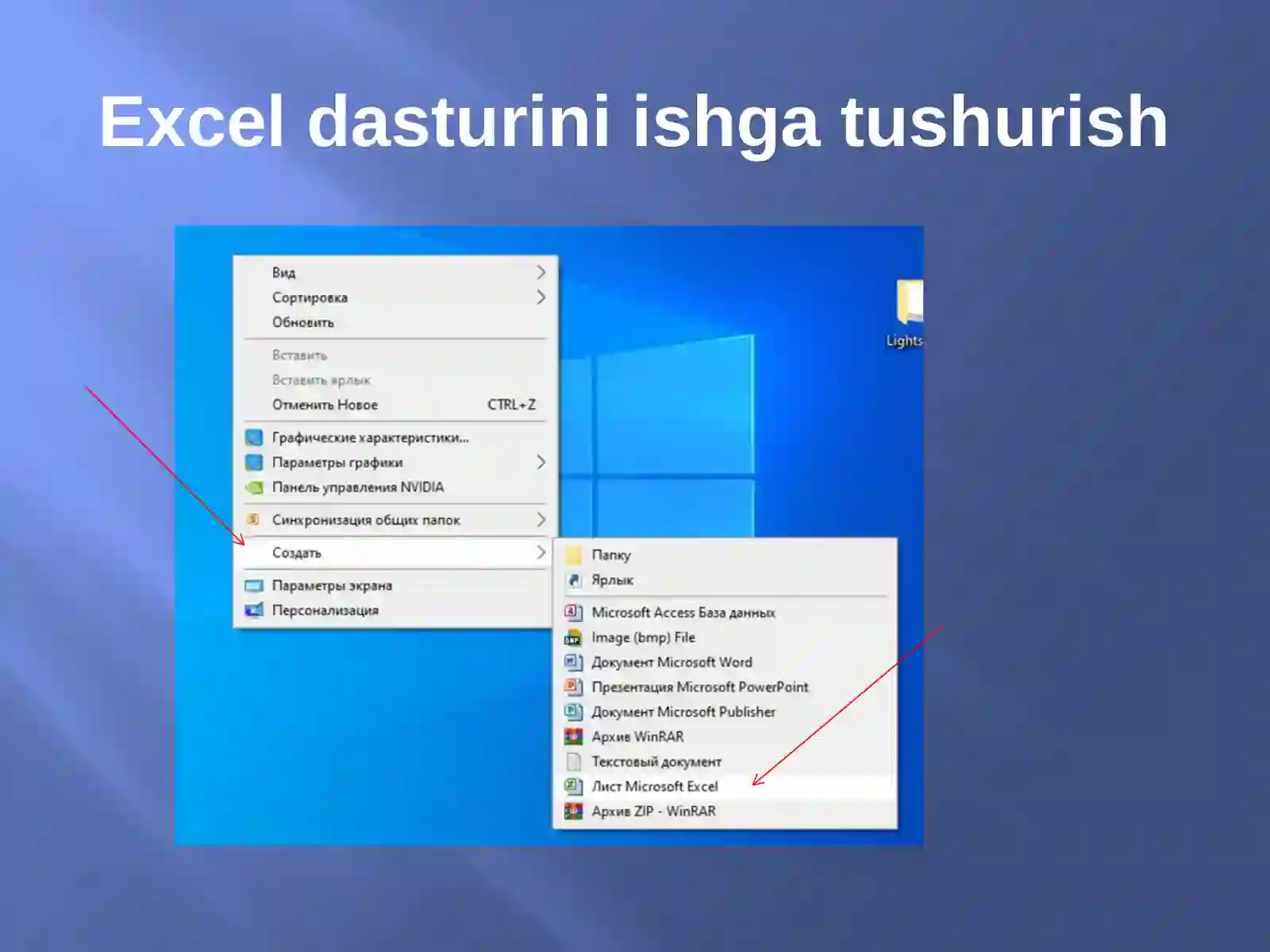Choose Отменить Новое in the context menu
Screen dimensions: 1270x952
tap(395, 405)
